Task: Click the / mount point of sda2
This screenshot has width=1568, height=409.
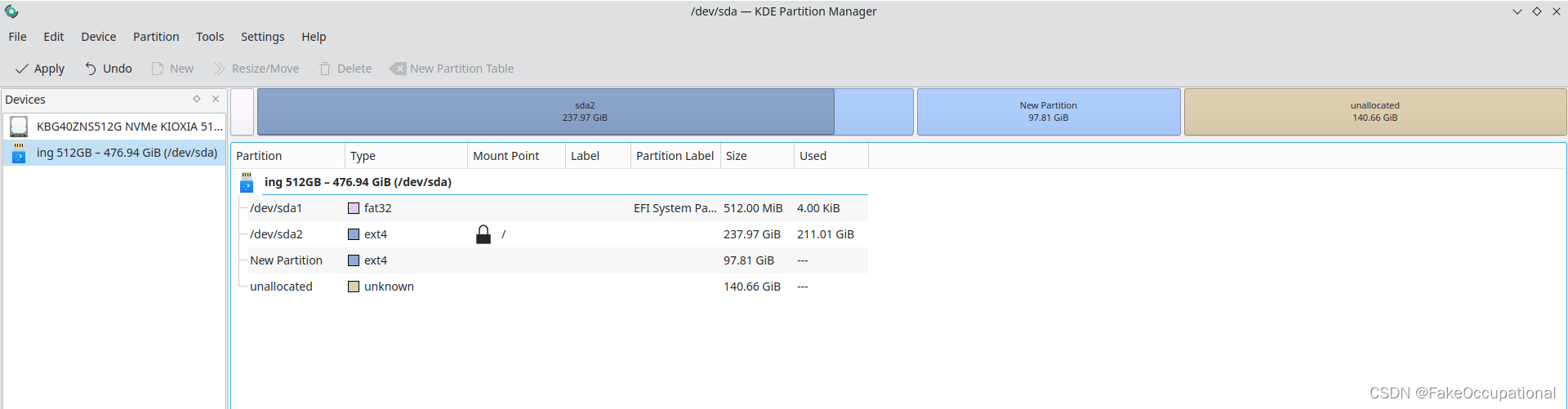Action: (x=503, y=234)
